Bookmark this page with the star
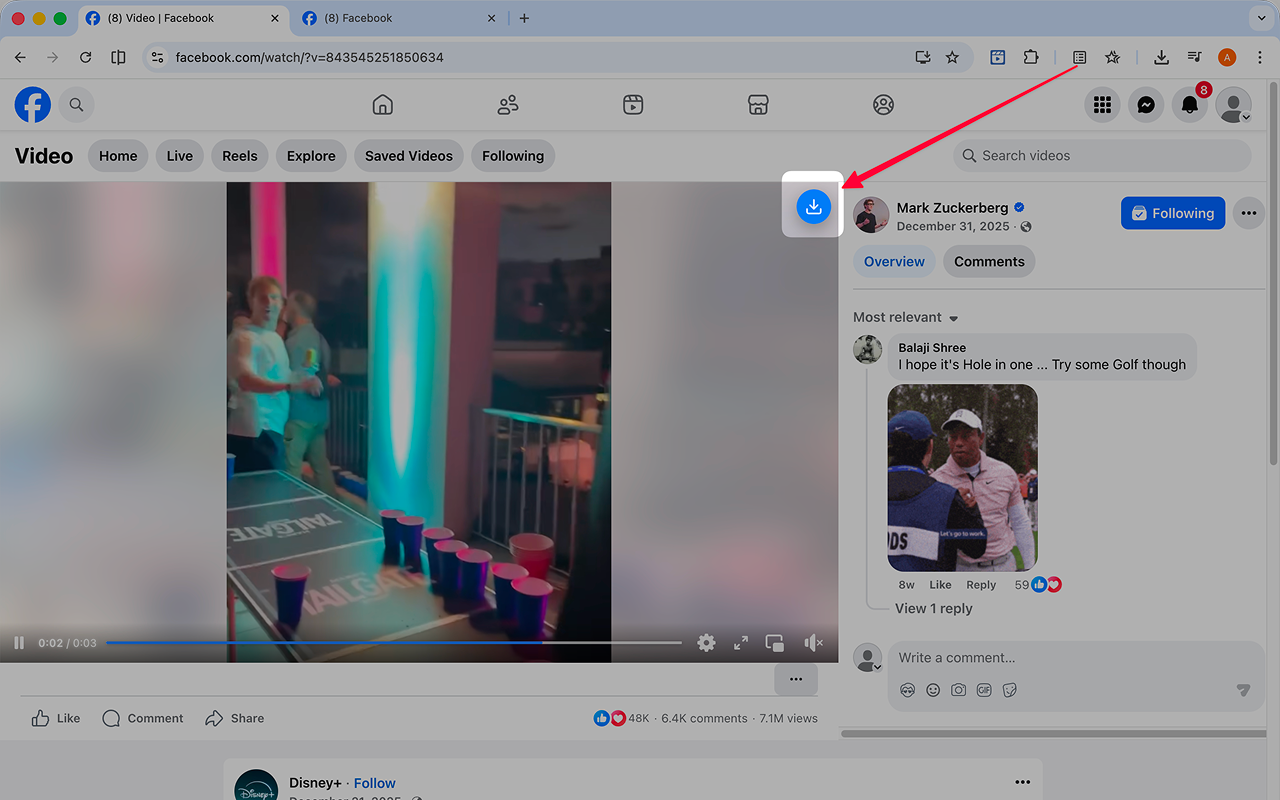The height and width of the screenshot is (800, 1280). [x=952, y=58]
